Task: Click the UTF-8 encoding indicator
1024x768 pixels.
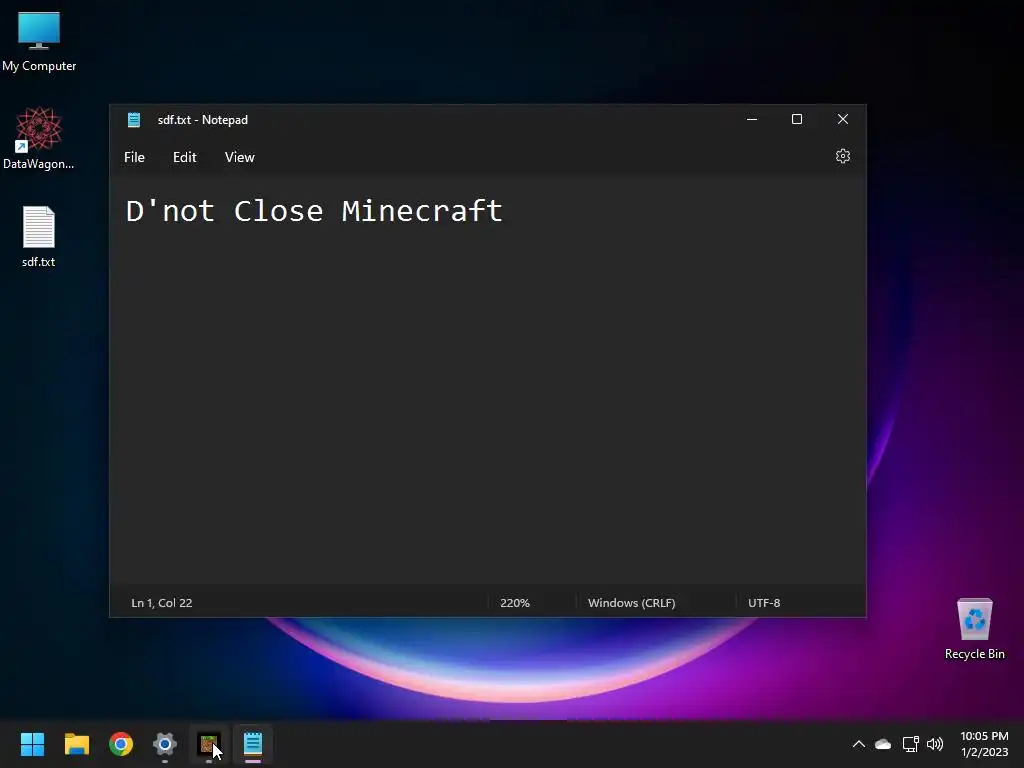Action: click(764, 603)
